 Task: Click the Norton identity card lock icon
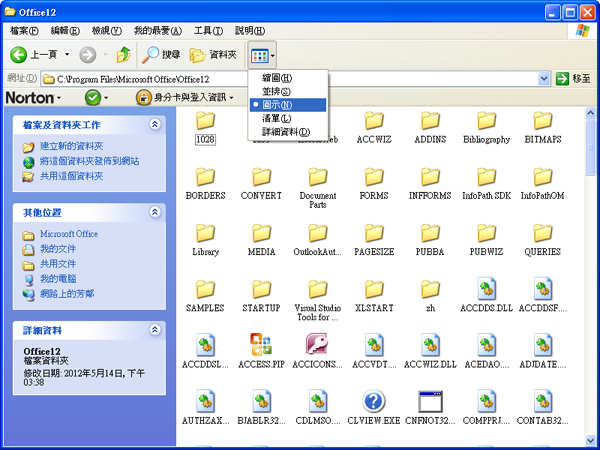143,98
